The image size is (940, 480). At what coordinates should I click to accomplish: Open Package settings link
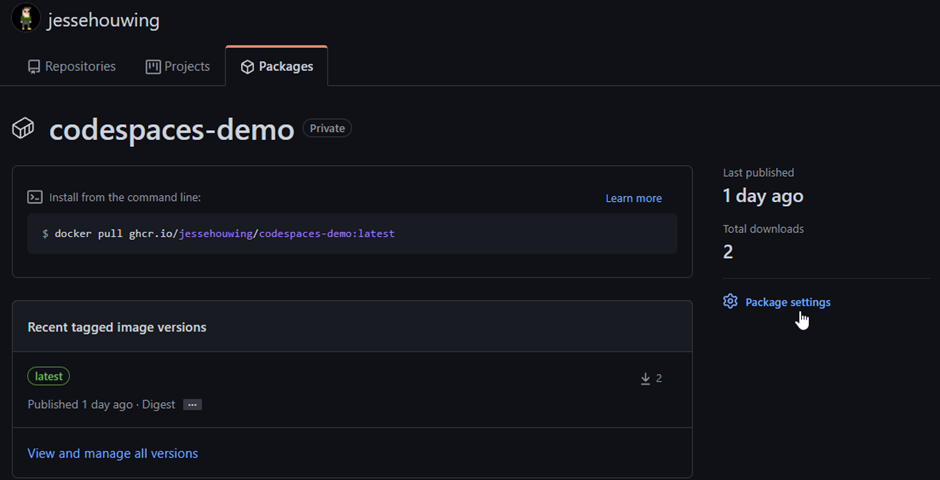[x=788, y=302]
